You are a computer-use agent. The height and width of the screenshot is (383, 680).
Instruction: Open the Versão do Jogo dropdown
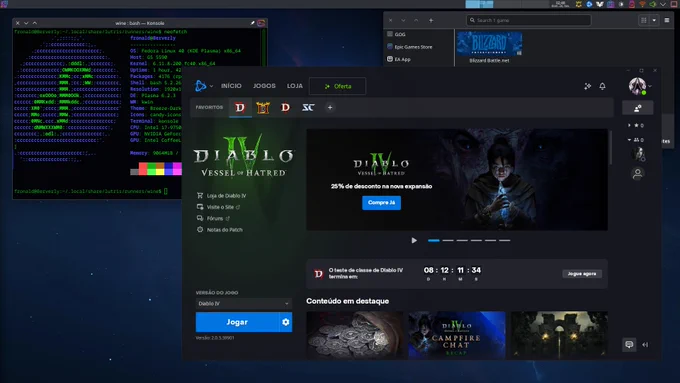(244, 304)
